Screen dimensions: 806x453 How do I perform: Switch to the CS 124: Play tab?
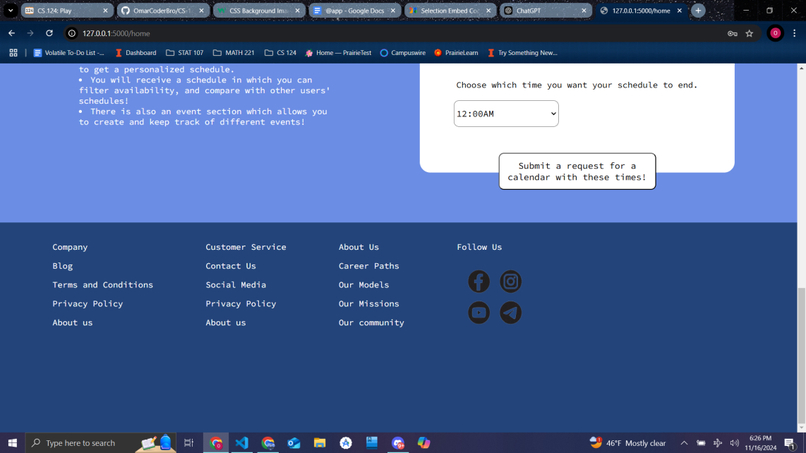(67, 10)
